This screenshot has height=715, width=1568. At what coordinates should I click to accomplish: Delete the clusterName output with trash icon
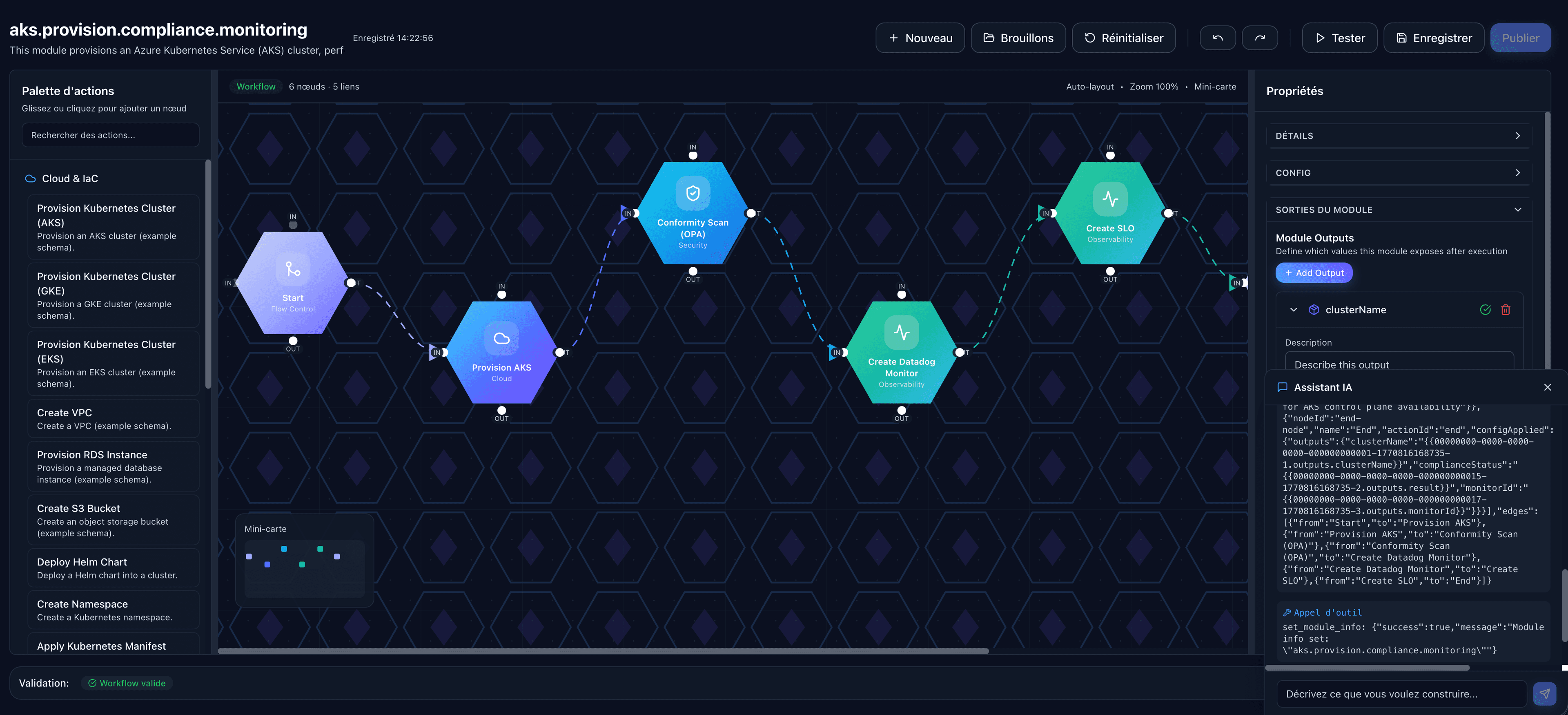(1505, 309)
